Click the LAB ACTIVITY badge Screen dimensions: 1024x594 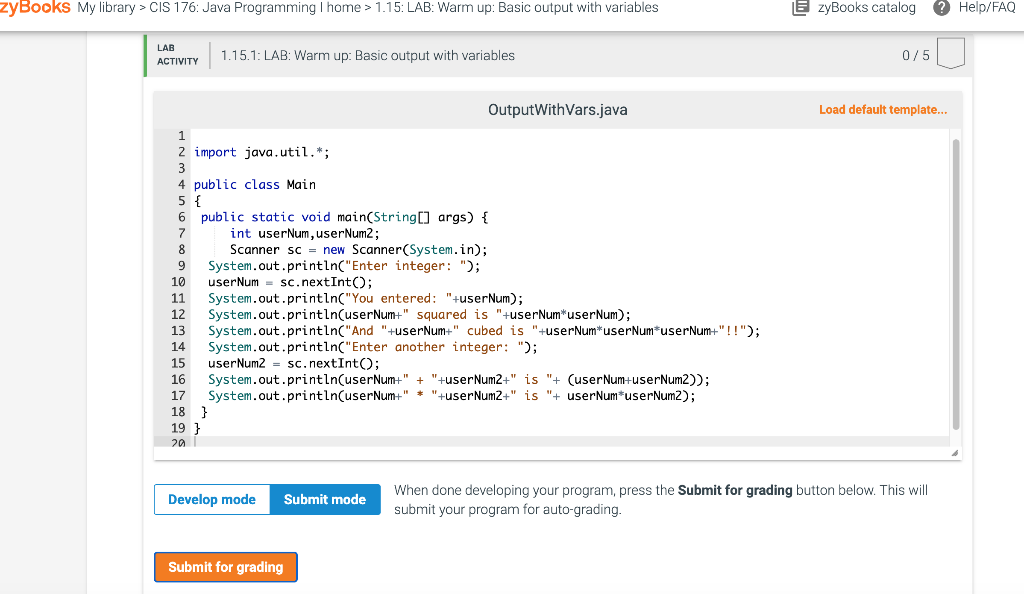(177, 55)
